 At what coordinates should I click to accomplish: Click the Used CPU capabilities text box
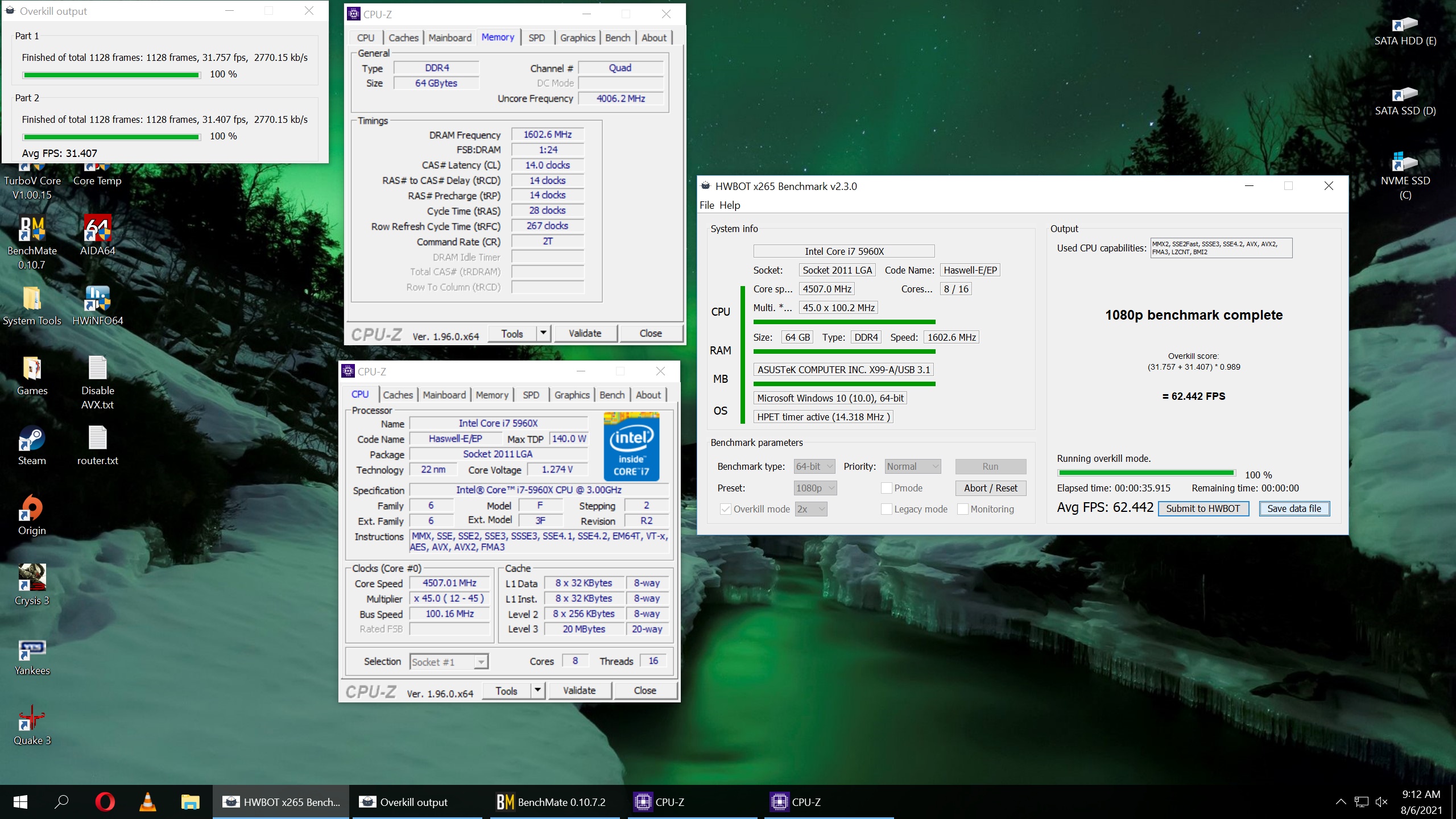click(1221, 248)
